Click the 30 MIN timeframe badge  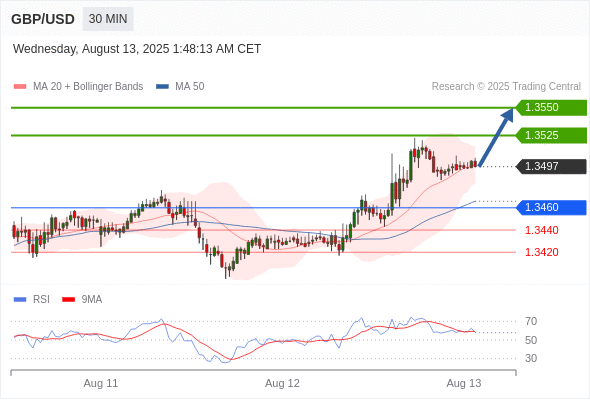(108, 19)
